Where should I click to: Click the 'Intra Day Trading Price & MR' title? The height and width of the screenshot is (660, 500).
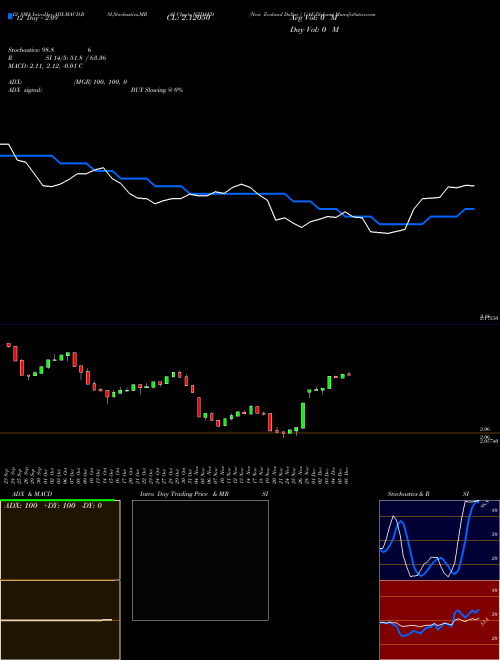tap(184, 494)
